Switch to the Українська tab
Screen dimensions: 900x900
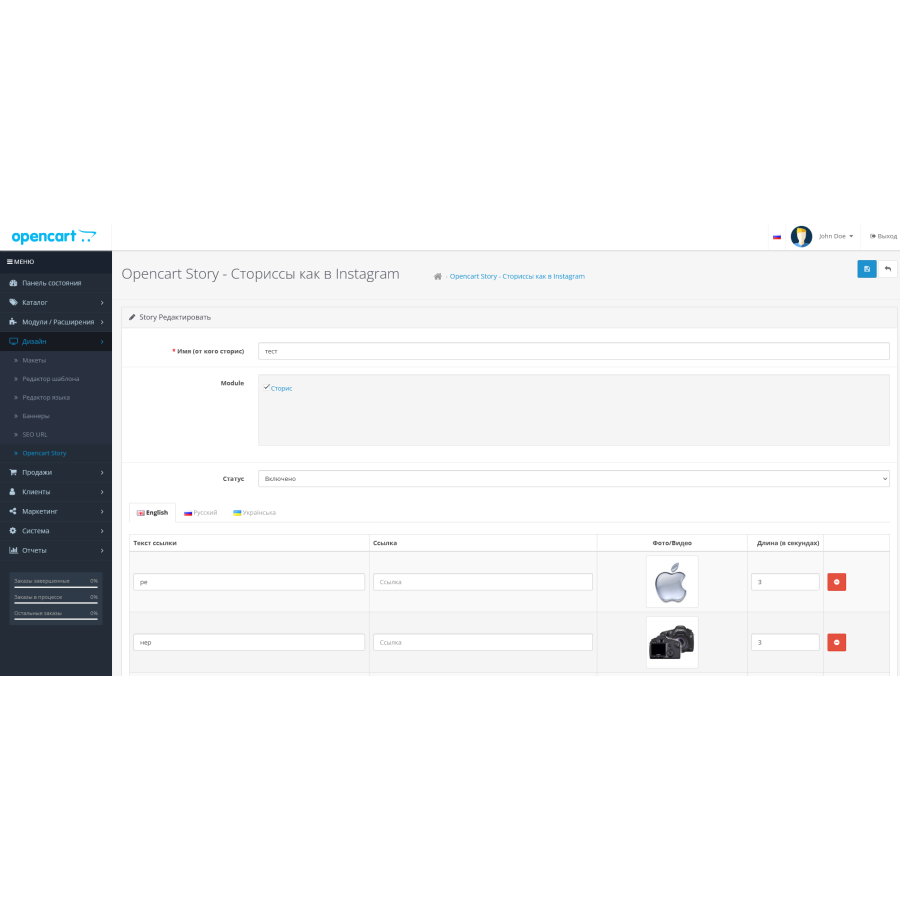(254, 513)
